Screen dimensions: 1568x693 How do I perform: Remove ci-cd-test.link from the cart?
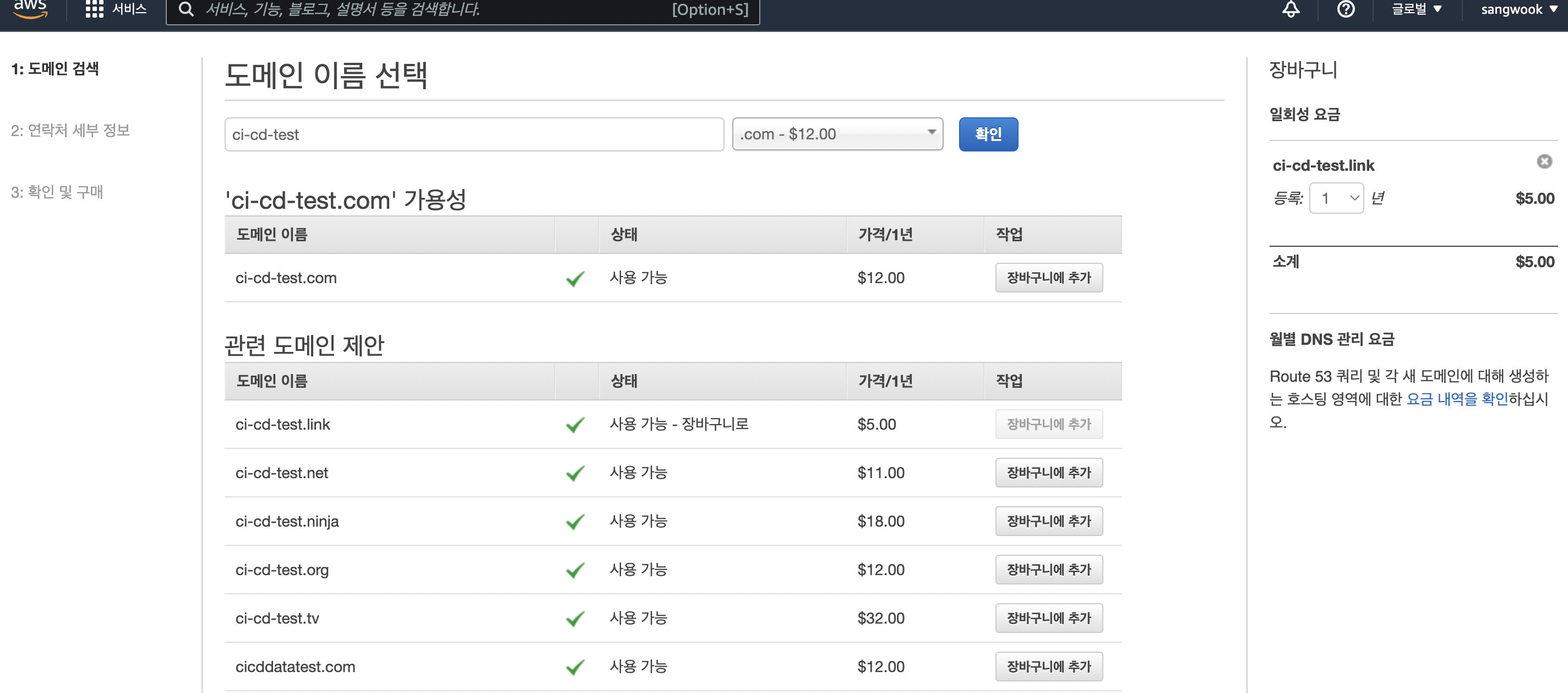click(1544, 161)
